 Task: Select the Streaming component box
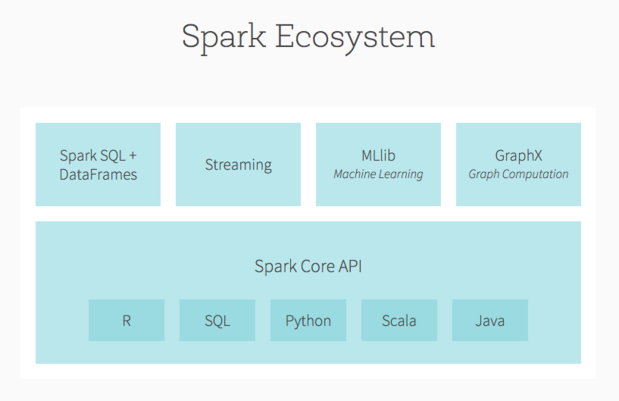(238, 164)
